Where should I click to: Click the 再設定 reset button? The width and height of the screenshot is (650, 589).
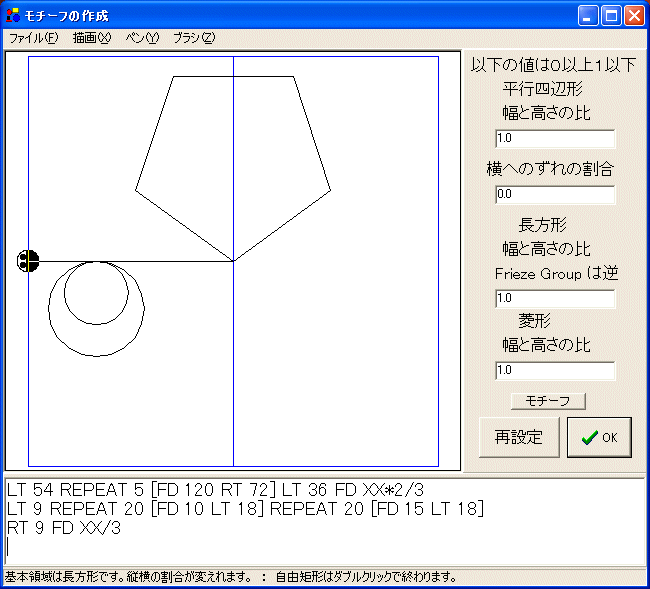coord(519,437)
